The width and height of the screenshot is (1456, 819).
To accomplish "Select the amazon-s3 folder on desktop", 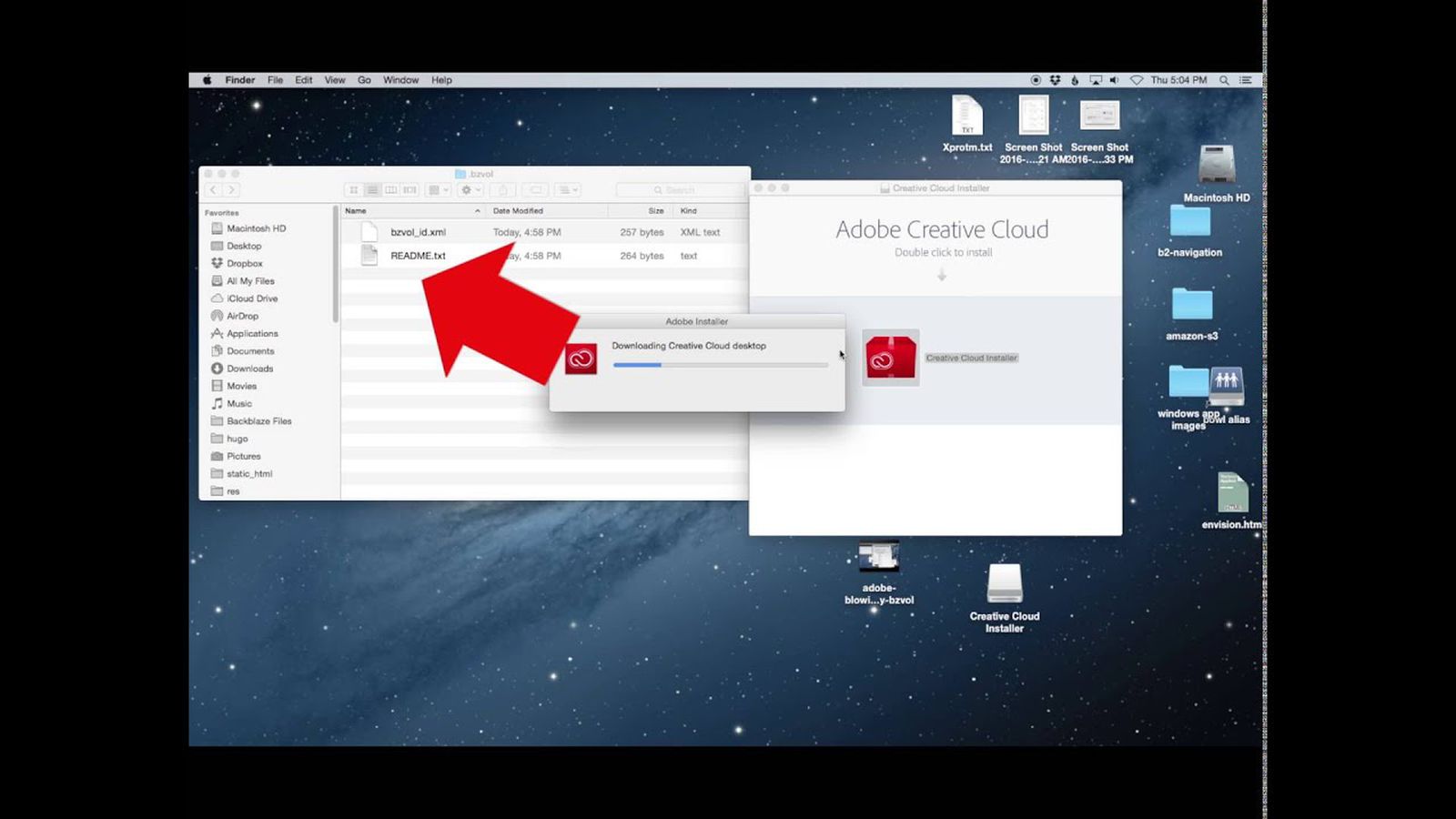I will click(x=1191, y=305).
